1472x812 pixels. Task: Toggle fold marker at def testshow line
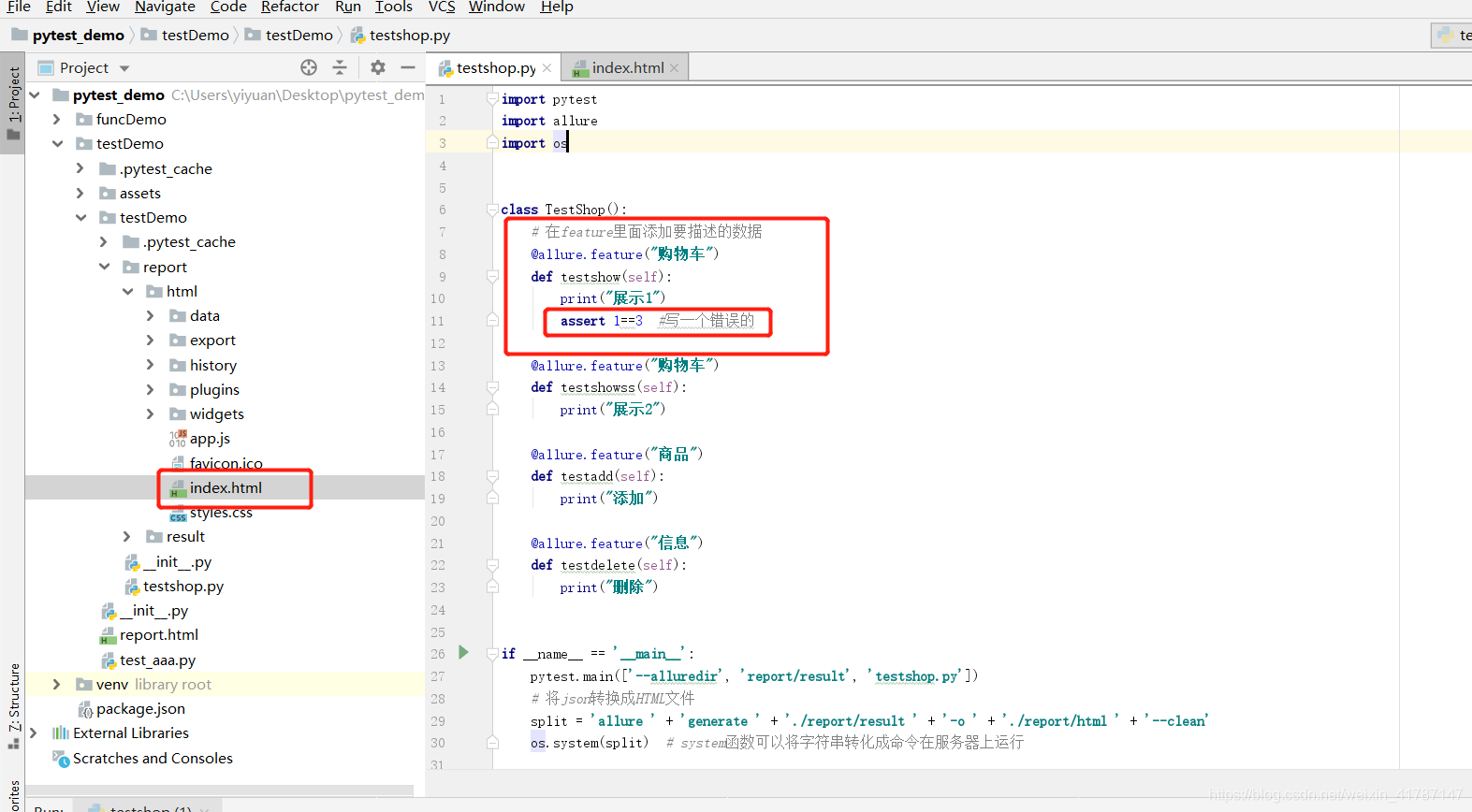(492, 276)
